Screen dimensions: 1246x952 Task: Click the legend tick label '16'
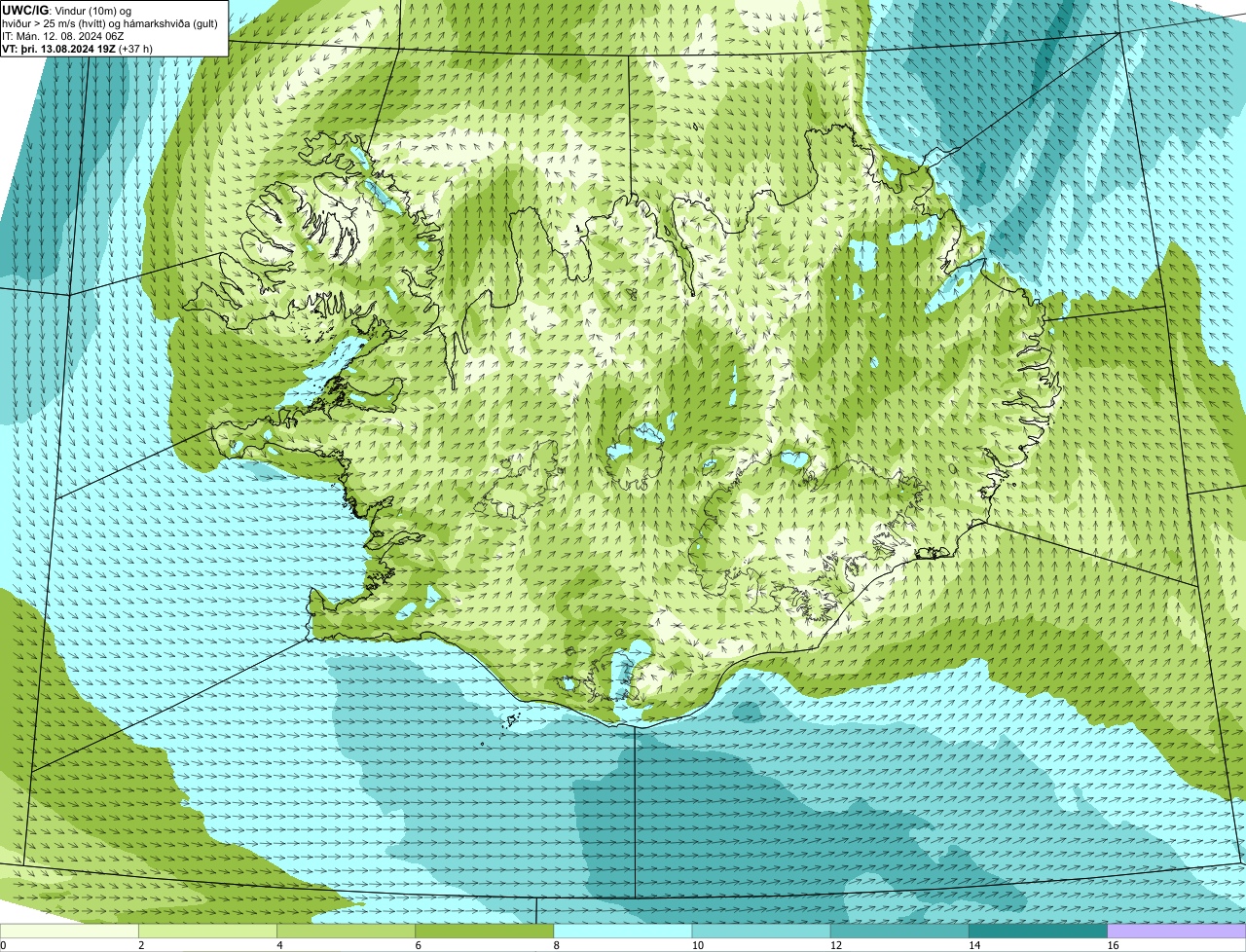(x=1113, y=945)
